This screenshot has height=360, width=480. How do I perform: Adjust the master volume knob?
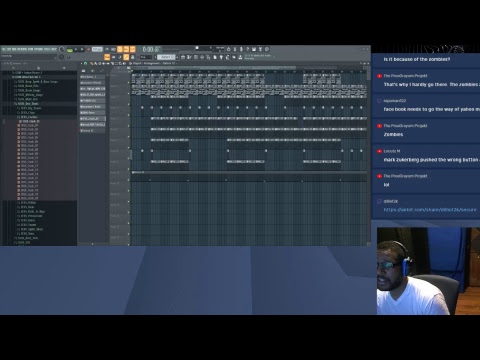61,49
